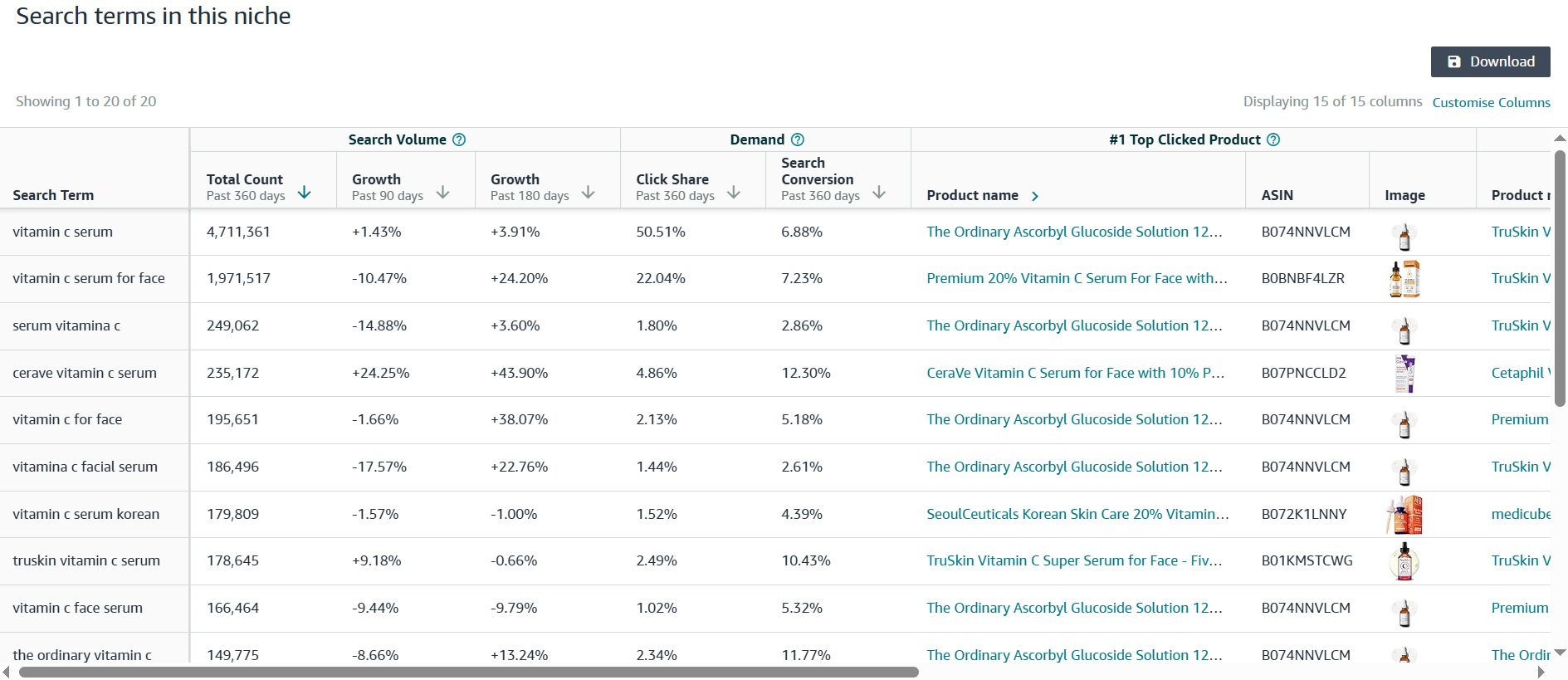Open Premium 20% Vitamin C Serum product link

coord(1077,278)
